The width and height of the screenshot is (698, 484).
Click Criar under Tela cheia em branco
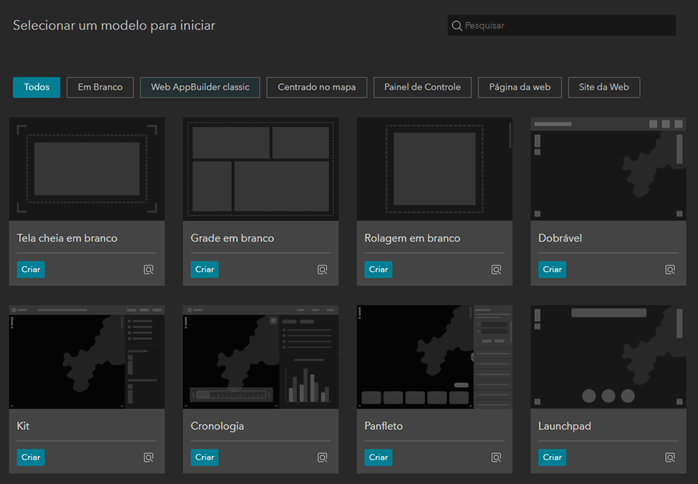coord(31,269)
